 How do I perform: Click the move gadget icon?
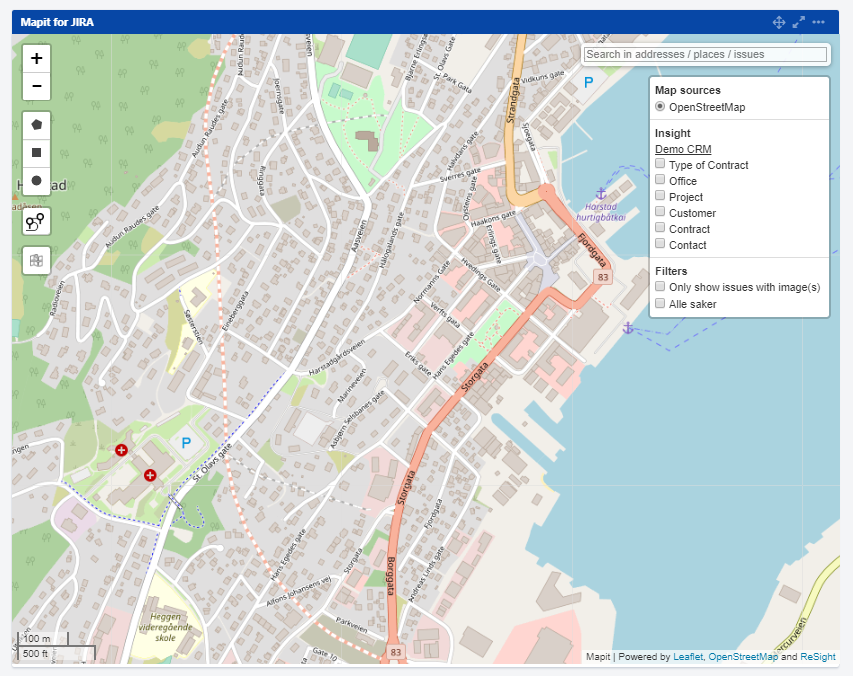(x=779, y=22)
